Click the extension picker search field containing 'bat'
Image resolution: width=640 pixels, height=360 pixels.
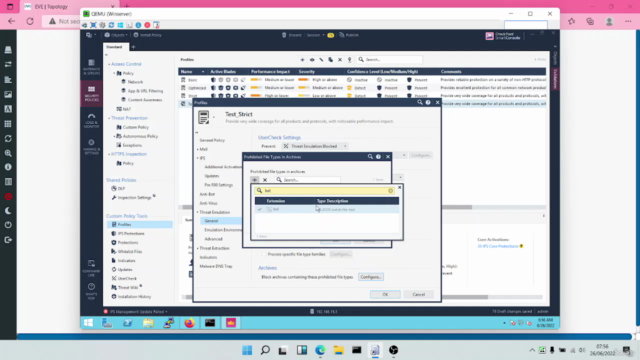tap(324, 191)
